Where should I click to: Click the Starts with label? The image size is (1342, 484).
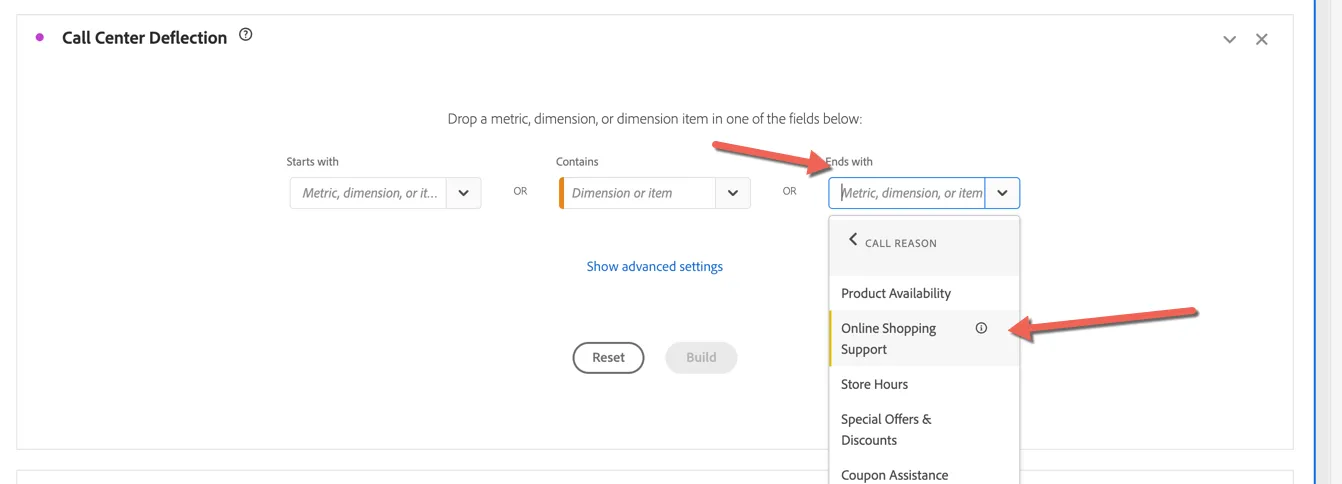coord(313,161)
